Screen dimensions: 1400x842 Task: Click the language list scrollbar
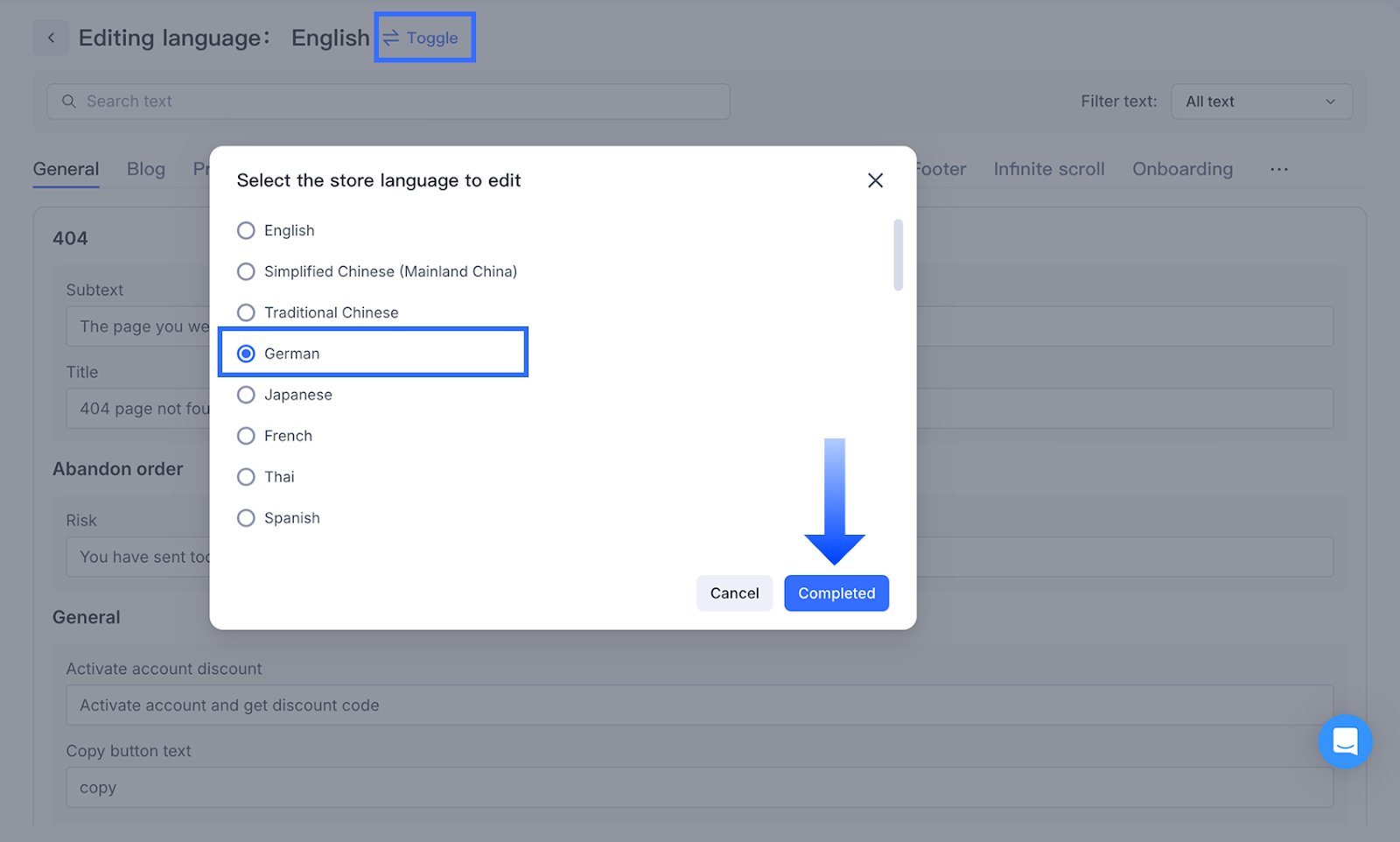(x=898, y=255)
